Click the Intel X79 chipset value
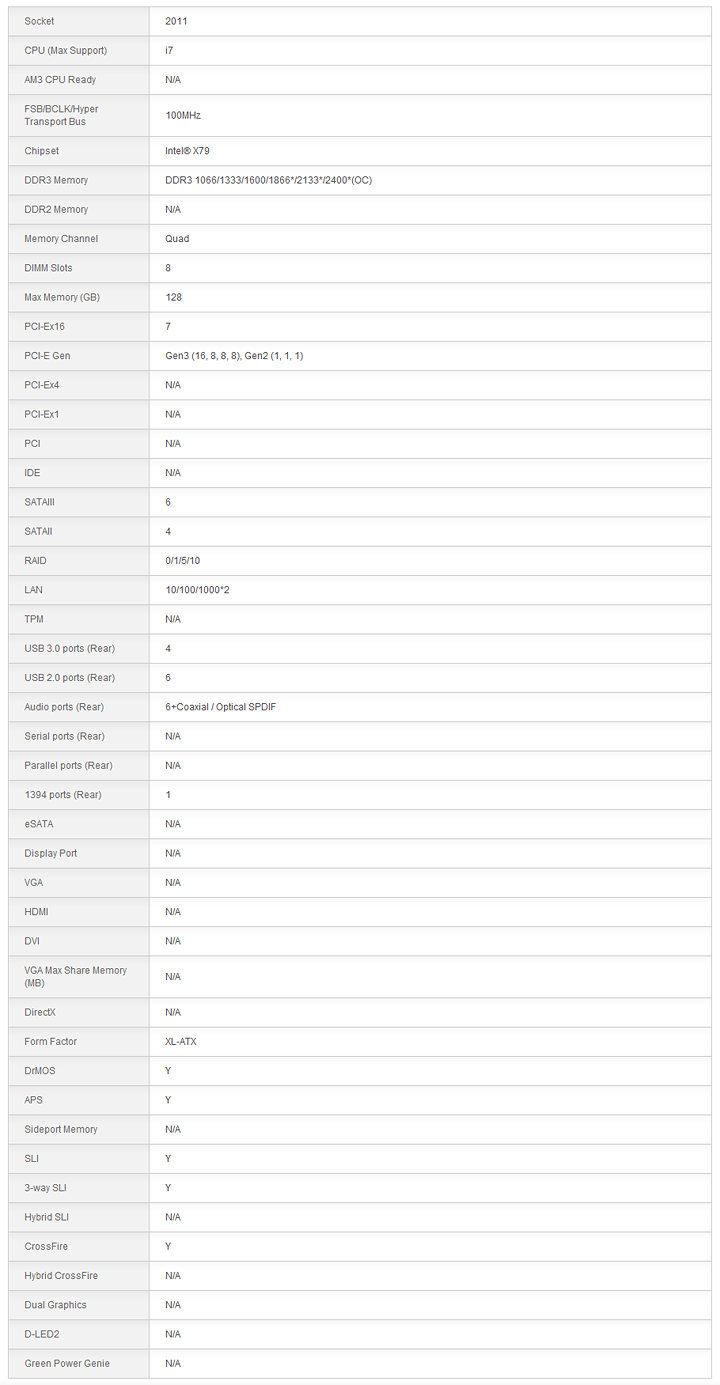The height and width of the screenshot is (1385, 720). (187, 151)
